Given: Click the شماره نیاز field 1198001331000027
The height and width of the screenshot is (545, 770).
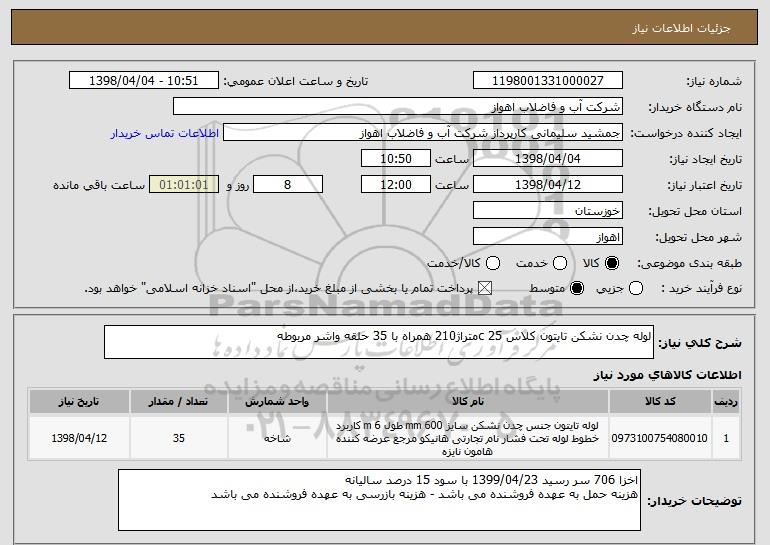Looking at the screenshot, I should (548, 81).
